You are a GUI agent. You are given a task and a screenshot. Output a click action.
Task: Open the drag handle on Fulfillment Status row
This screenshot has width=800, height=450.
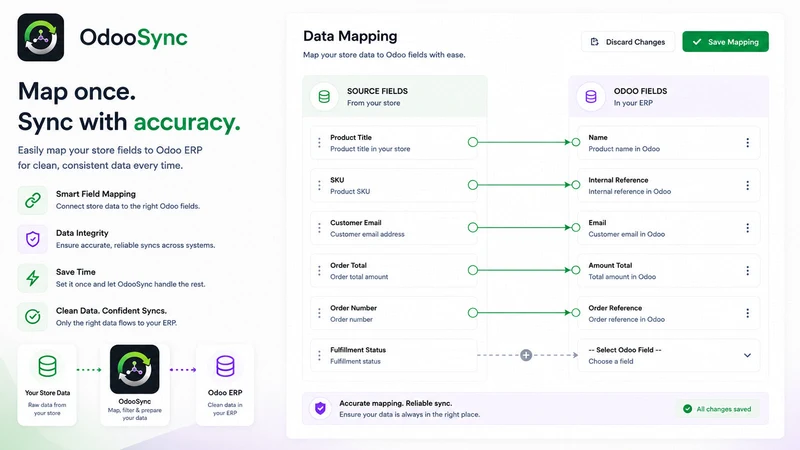click(x=319, y=356)
